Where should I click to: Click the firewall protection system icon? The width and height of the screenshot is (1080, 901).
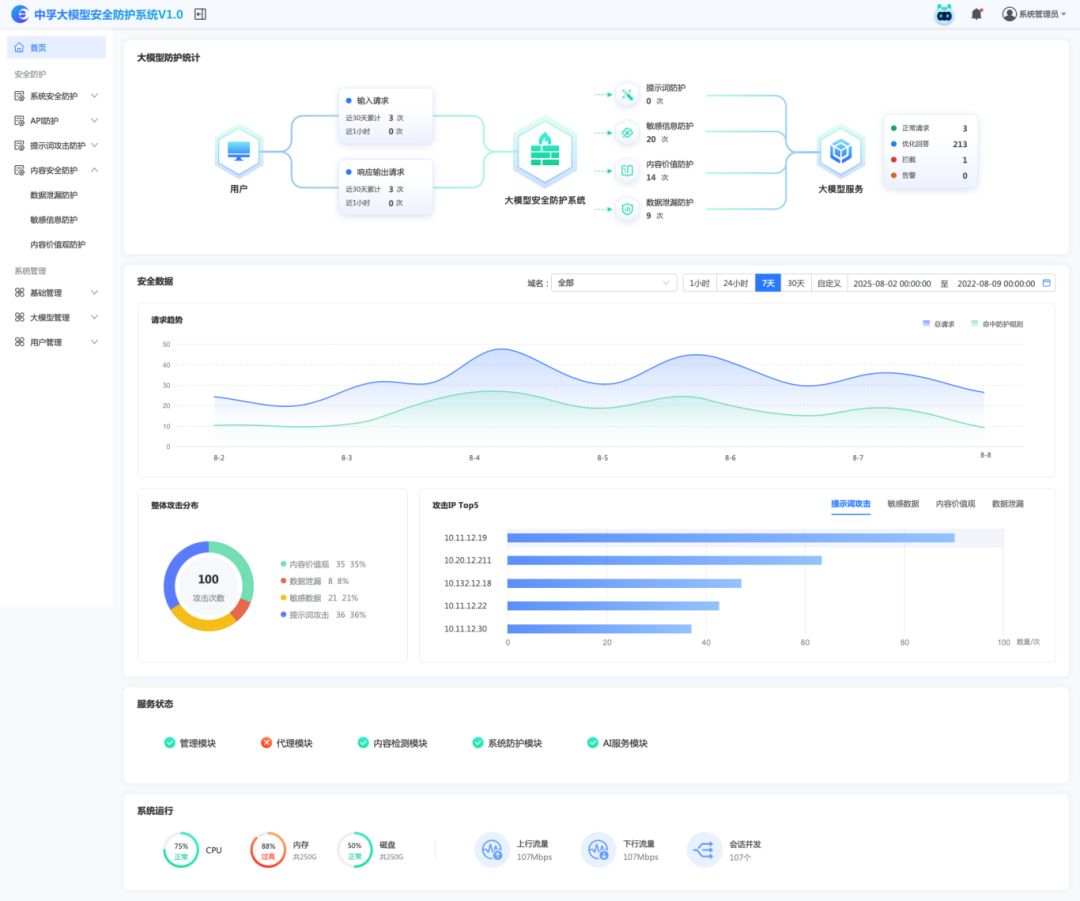(x=545, y=152)
